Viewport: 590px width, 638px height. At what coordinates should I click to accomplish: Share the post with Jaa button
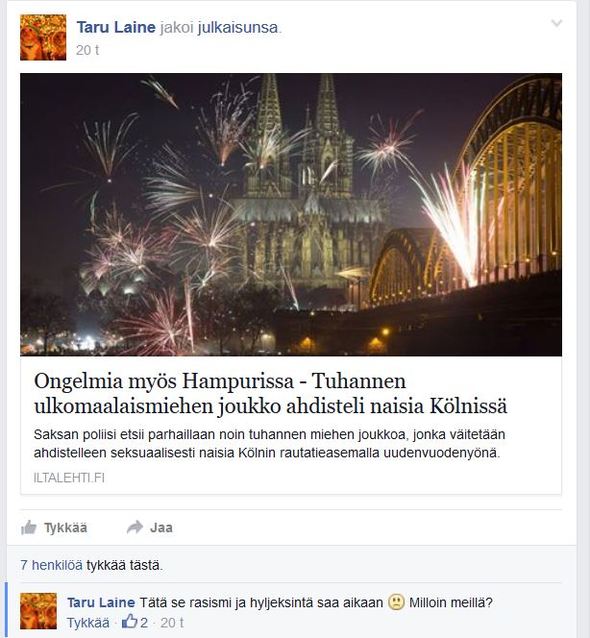click(x=150, y=527)
